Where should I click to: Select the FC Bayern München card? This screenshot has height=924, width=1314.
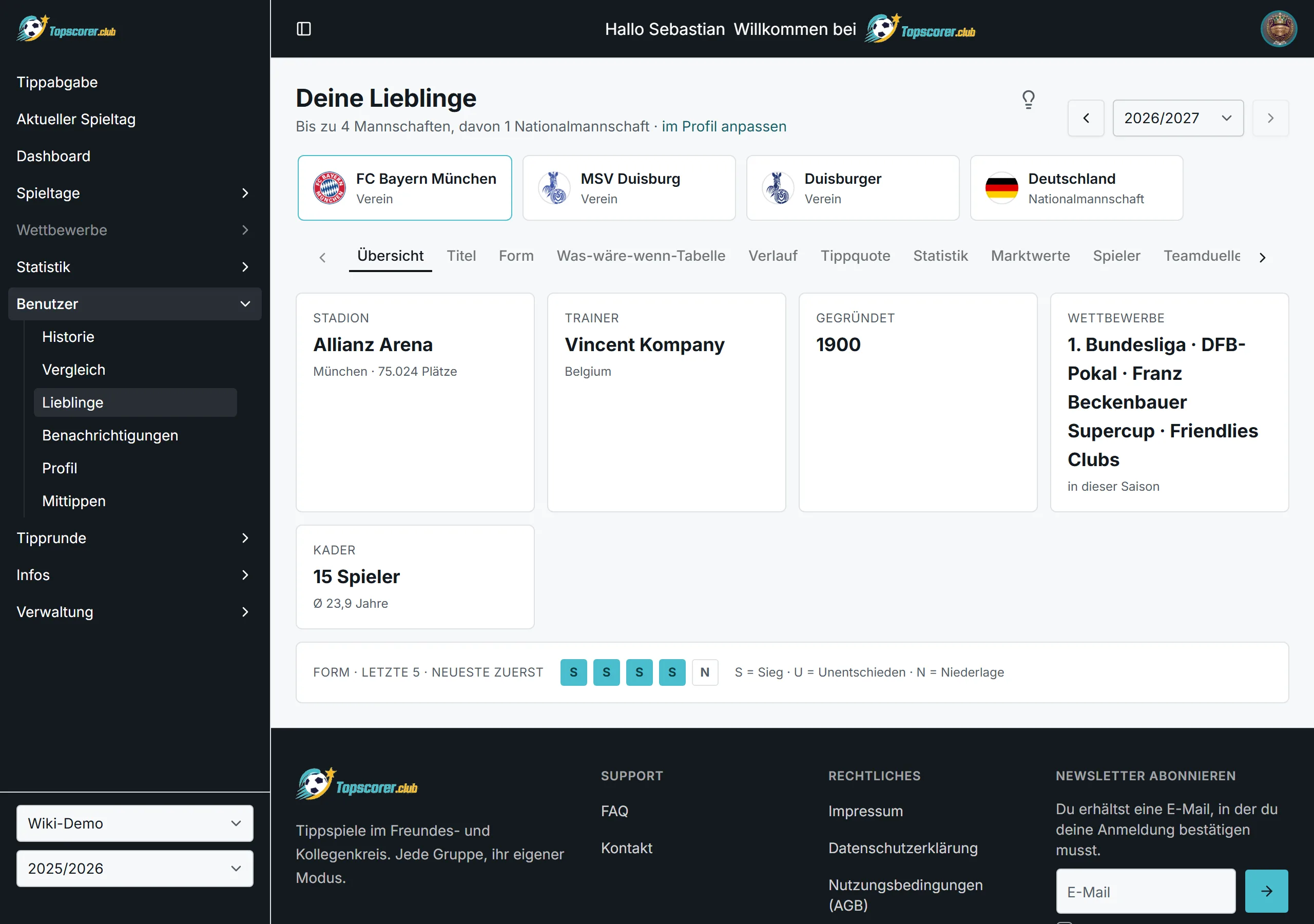point(404,188)
